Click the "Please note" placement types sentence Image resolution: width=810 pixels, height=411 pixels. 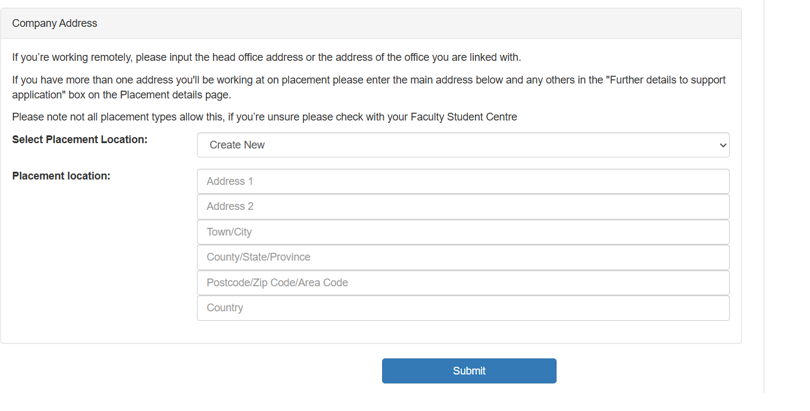[264, 117]
